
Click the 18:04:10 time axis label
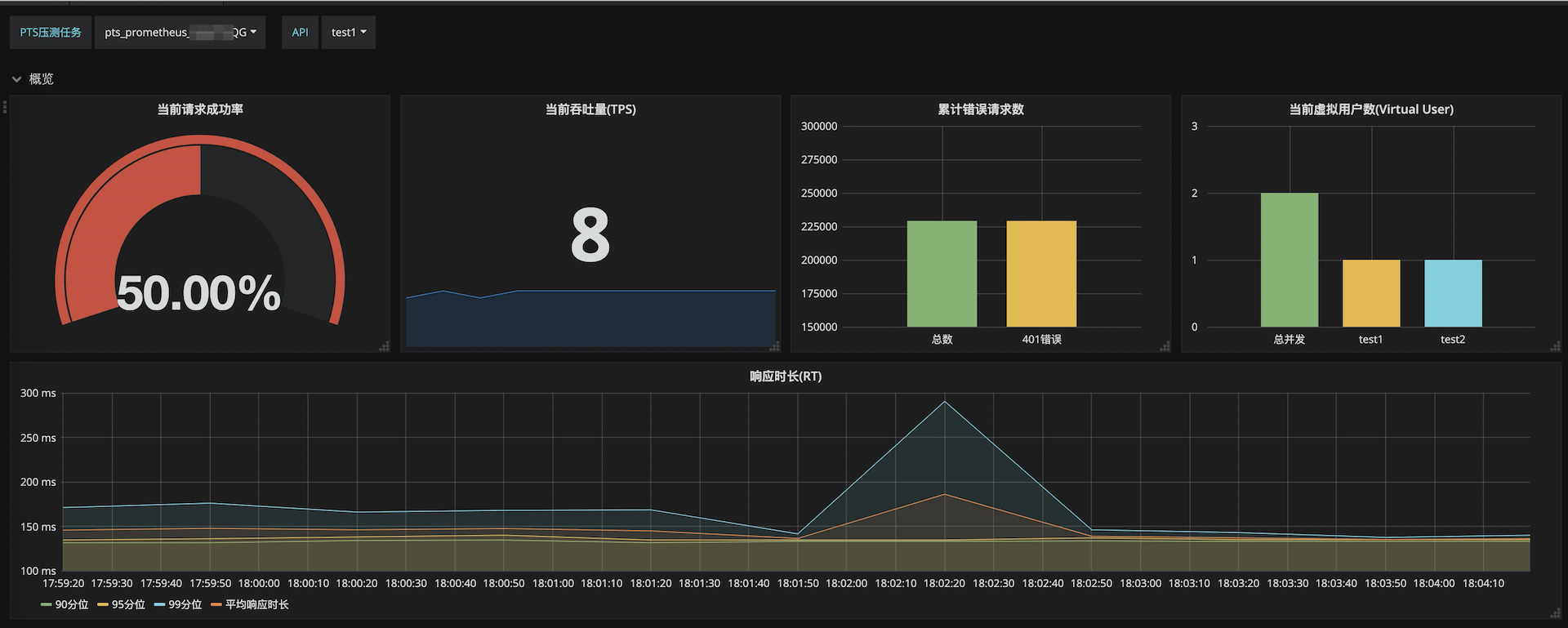tap(1483, 583)
